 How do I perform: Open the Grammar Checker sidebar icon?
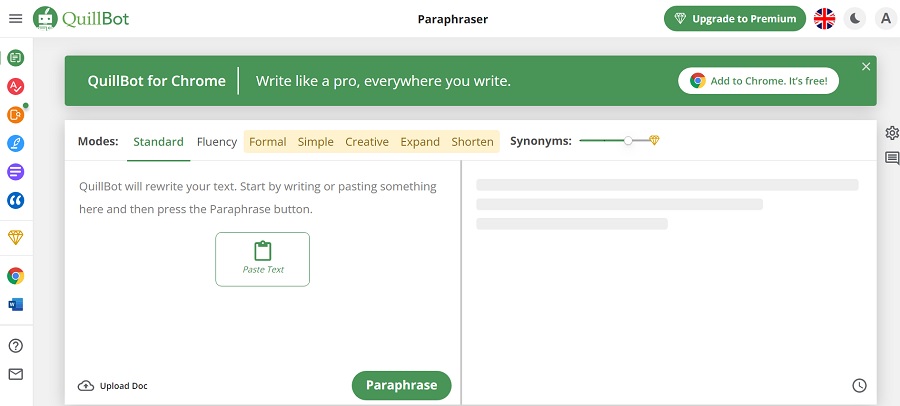15,87
